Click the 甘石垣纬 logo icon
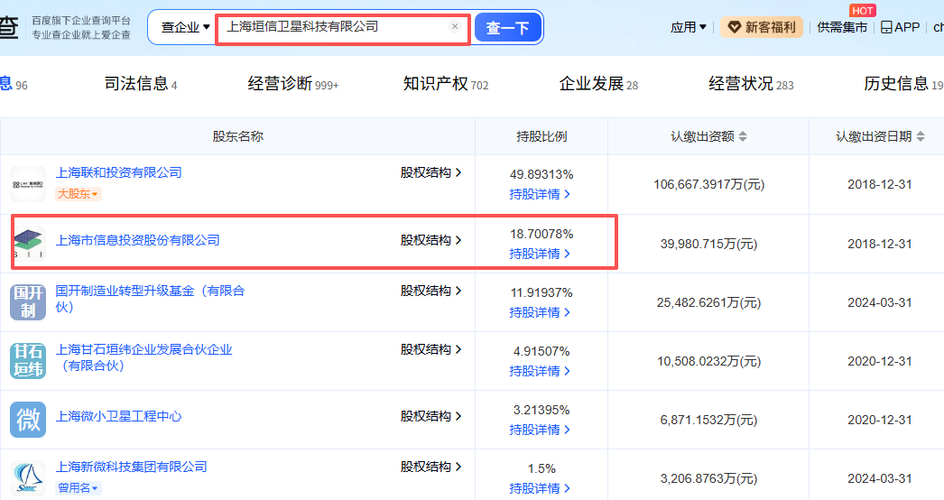Screen dimensions: 944x500 pyautogui.click(x=28, y=360)
